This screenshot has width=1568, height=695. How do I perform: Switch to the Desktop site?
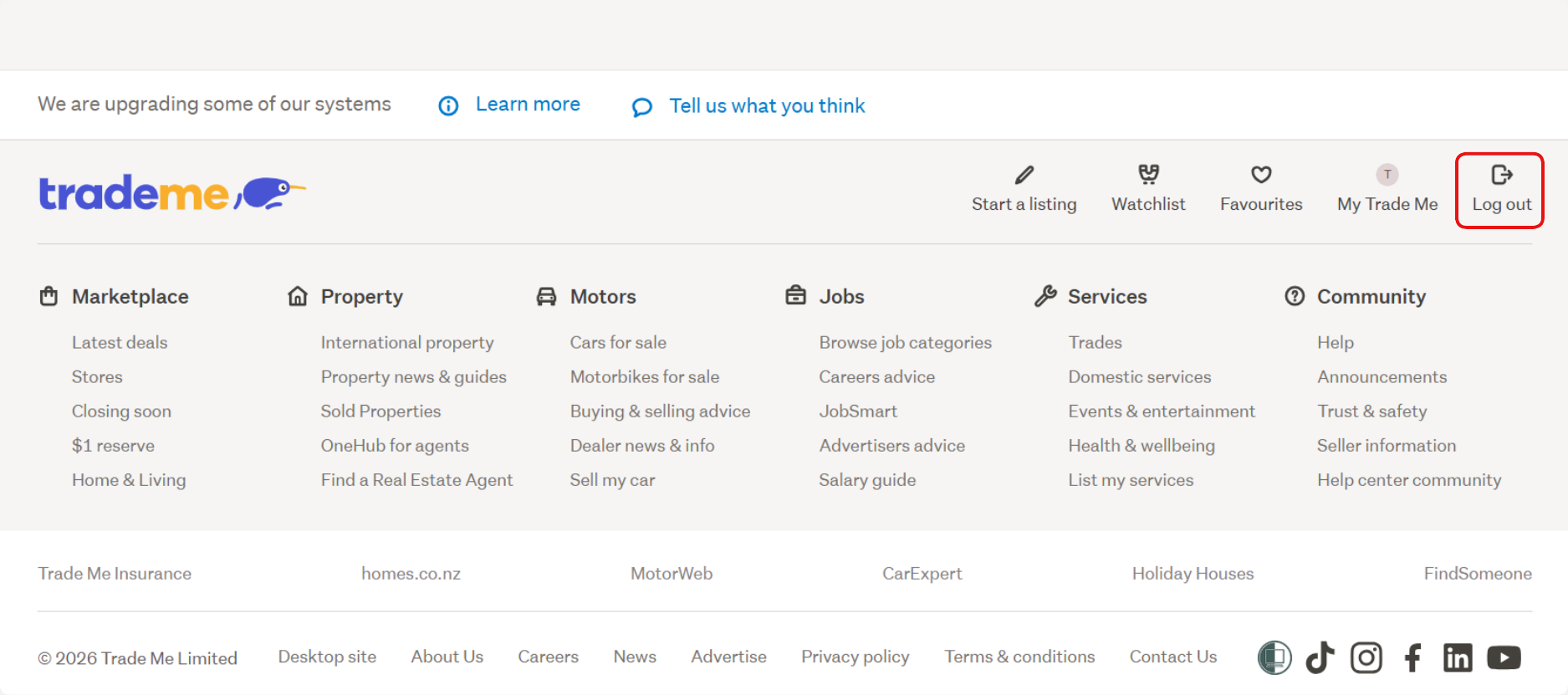(327, 657)
